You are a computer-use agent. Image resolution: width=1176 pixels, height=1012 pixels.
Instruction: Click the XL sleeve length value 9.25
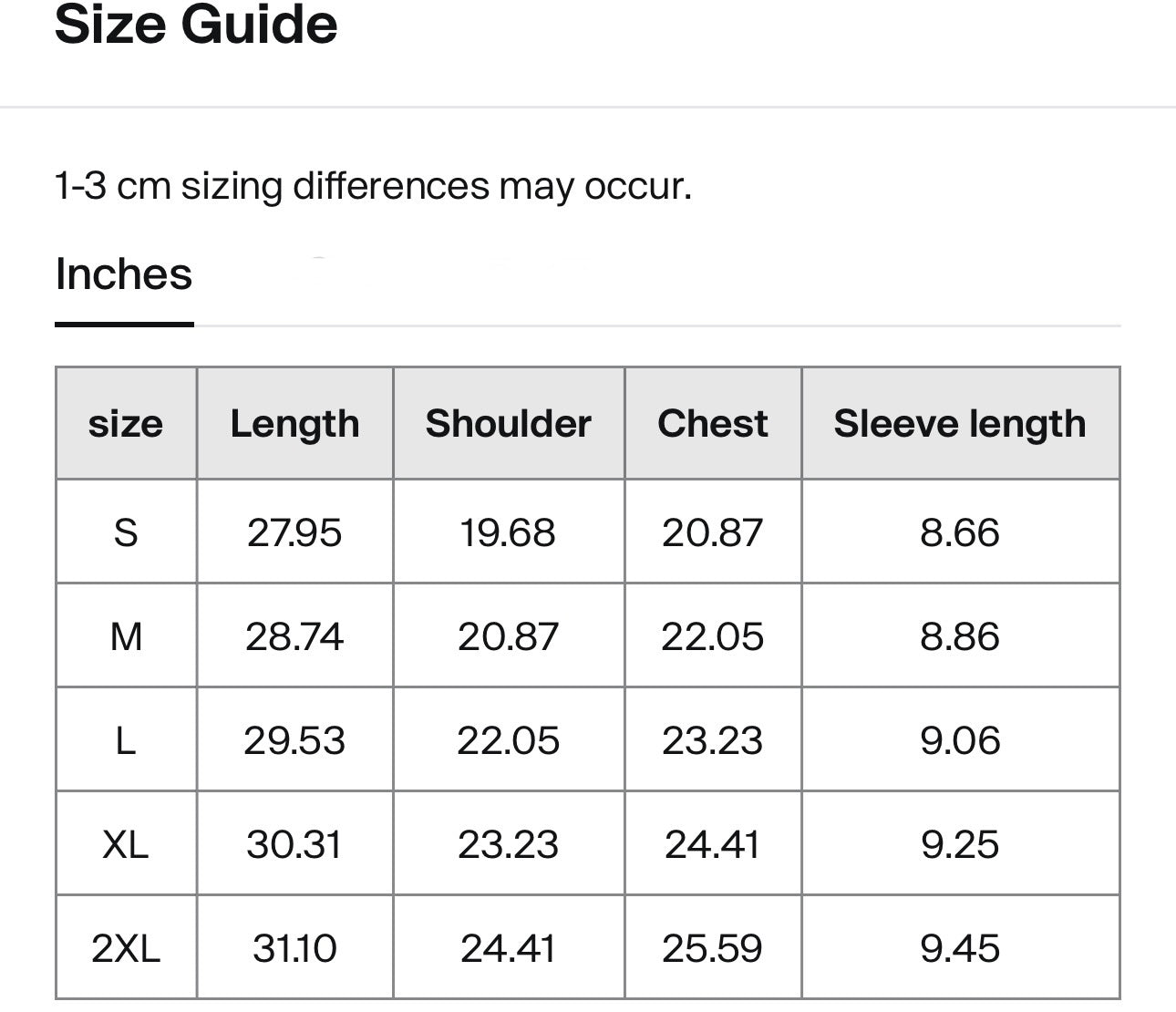(959, 844)
